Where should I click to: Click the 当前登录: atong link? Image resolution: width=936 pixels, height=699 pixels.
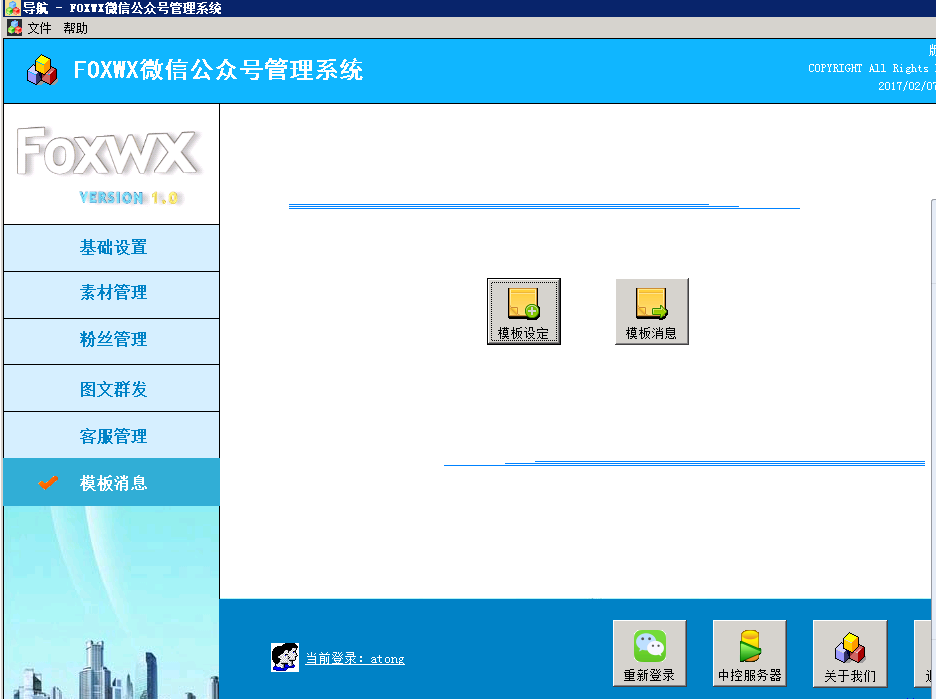[x=355, y=658]
